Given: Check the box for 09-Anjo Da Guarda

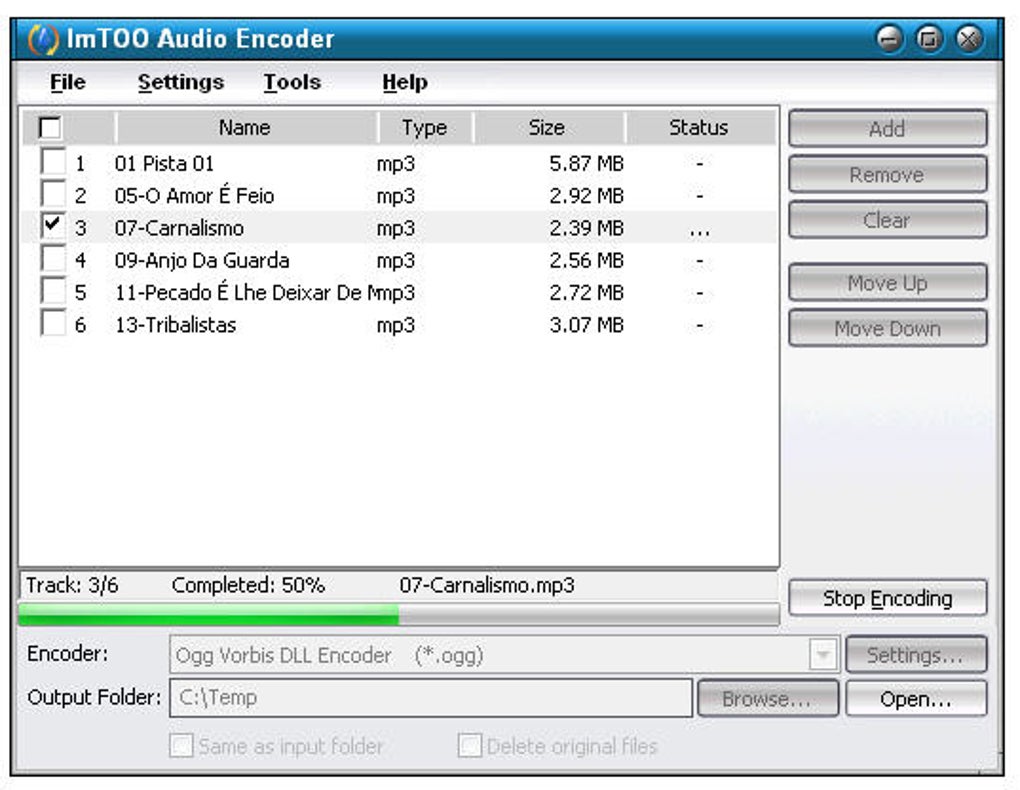Looking at the screenshot, I should tap(53, 258).
